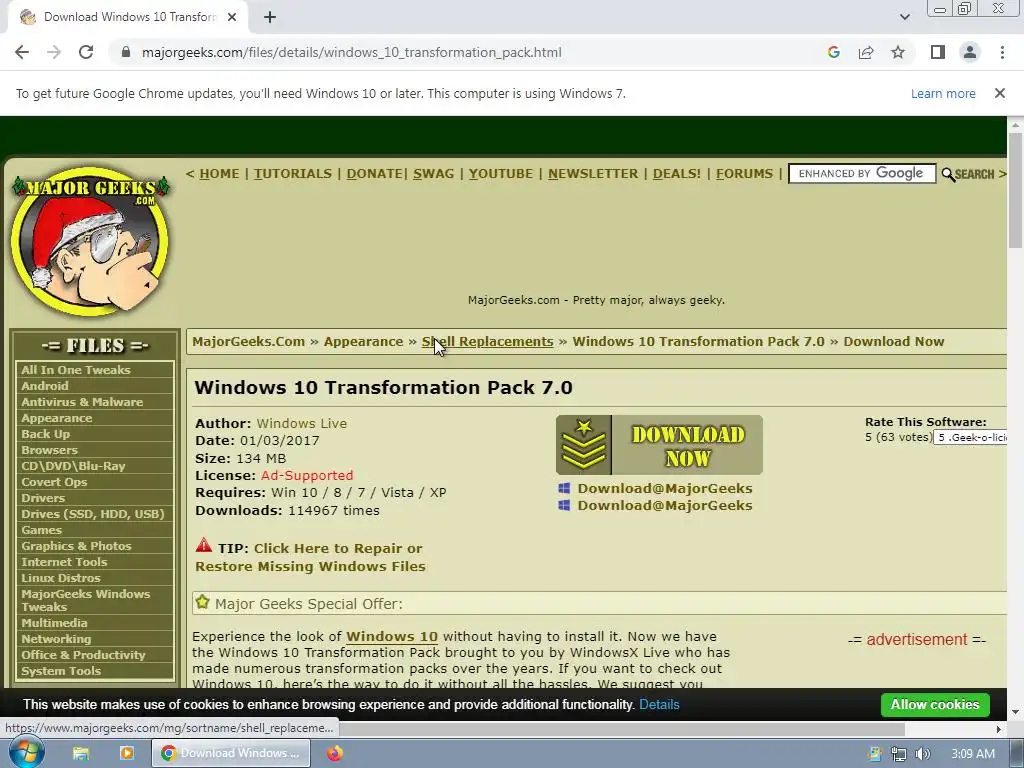The image size is (1024, 768).
Task: Click the page vertical scrollbar thumb
Action: tap(1015, 190)
